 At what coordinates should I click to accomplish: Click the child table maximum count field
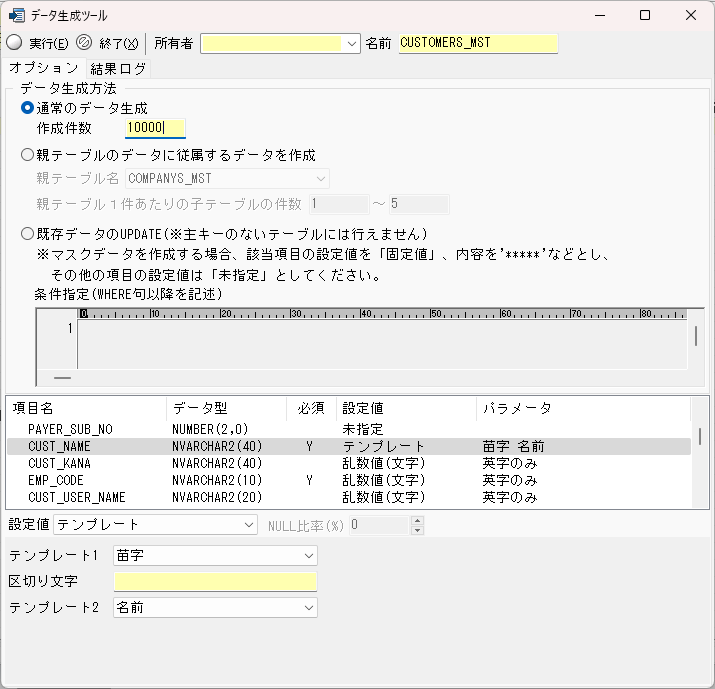419,204
